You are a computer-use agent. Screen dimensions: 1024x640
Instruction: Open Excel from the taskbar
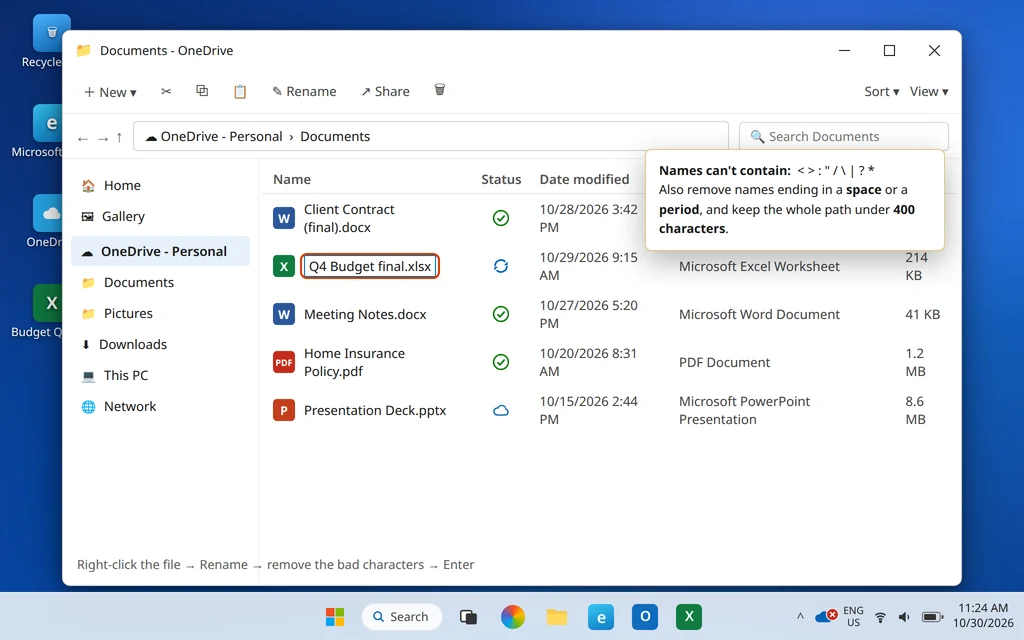click(689, 616)
